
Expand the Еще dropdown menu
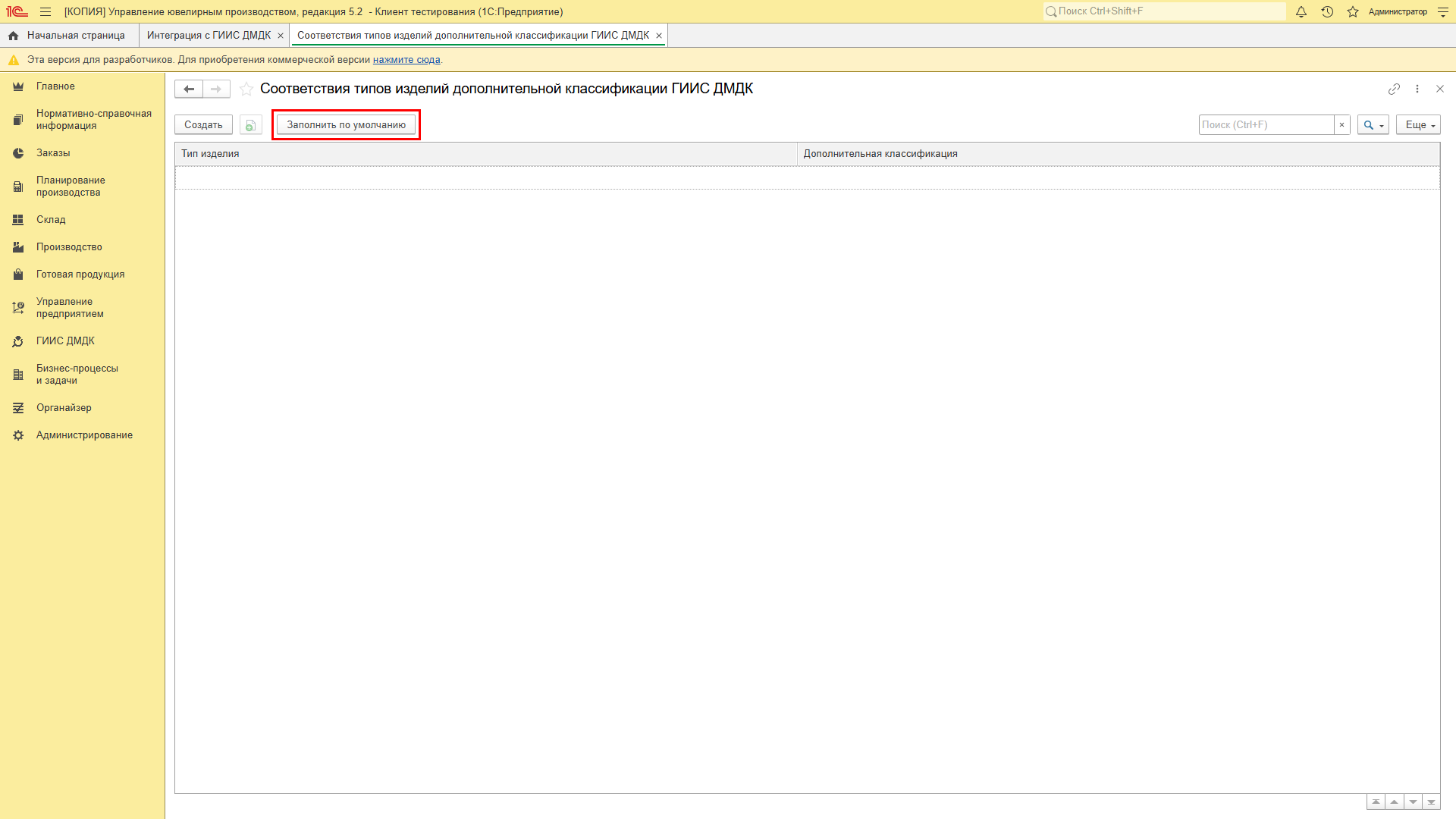[1418, 125]
